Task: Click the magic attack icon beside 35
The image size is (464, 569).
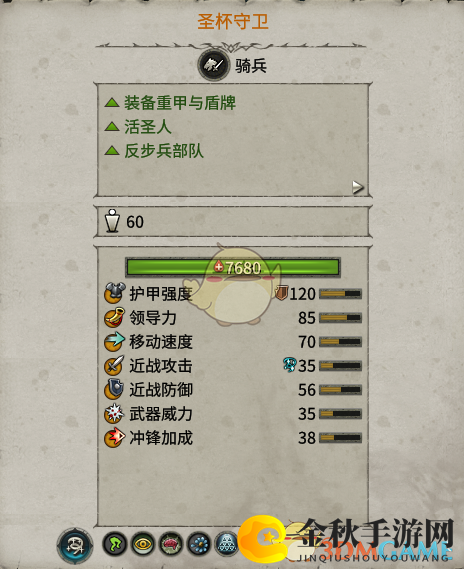Action: tap(290, 365)
